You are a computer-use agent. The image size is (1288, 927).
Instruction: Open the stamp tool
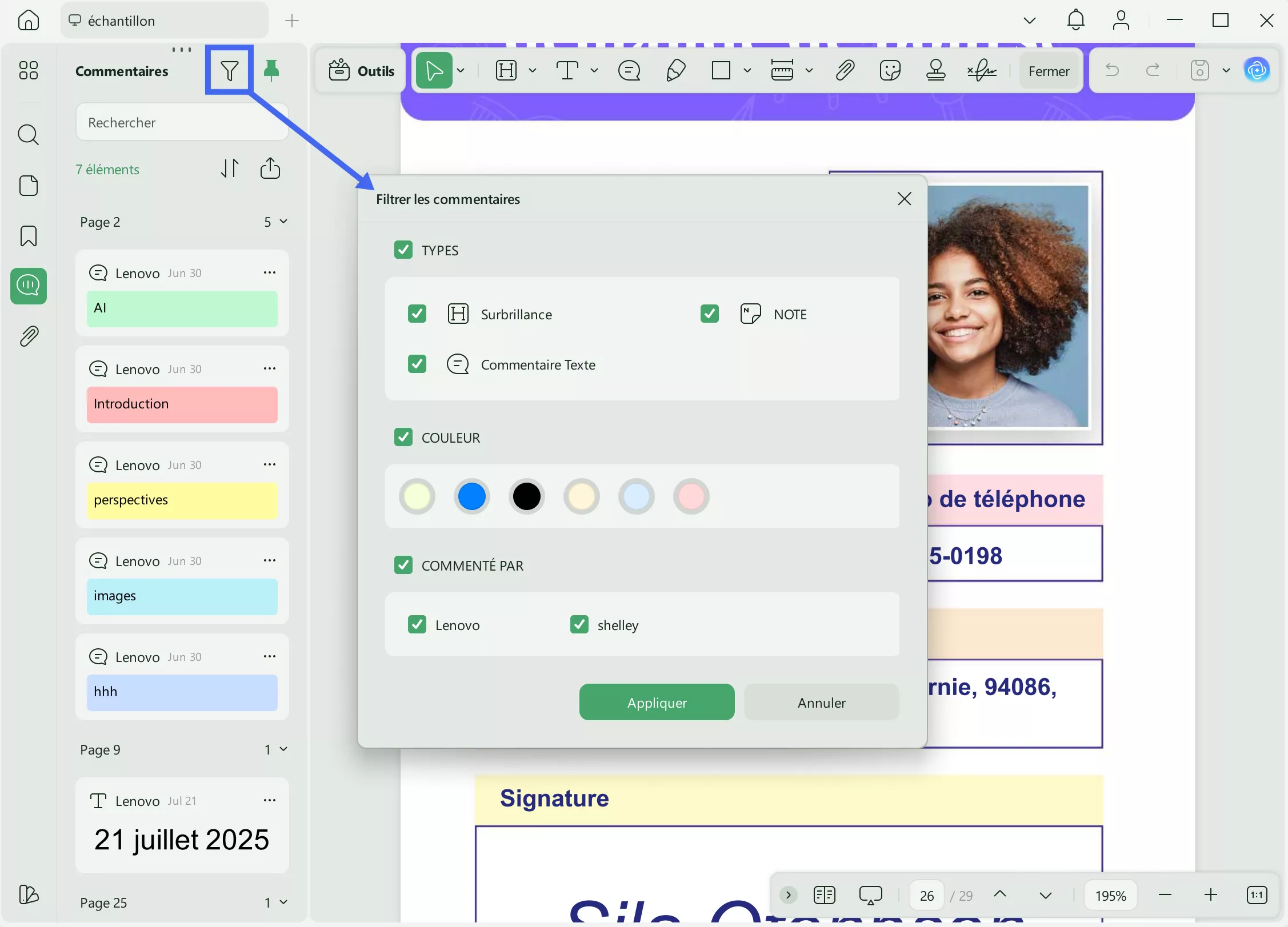[935, 71]
